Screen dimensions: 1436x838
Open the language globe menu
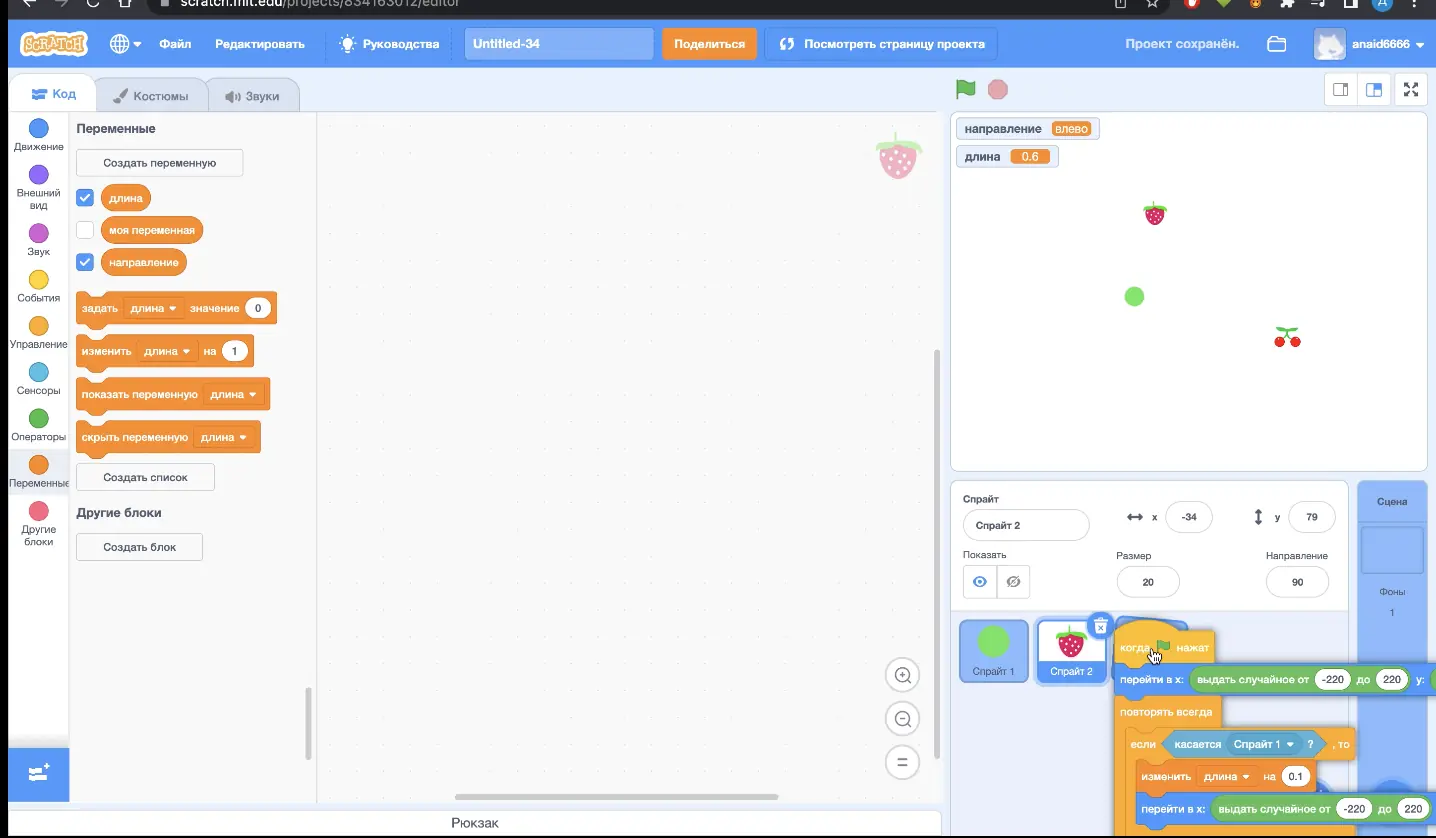click(x=125, y=44)
